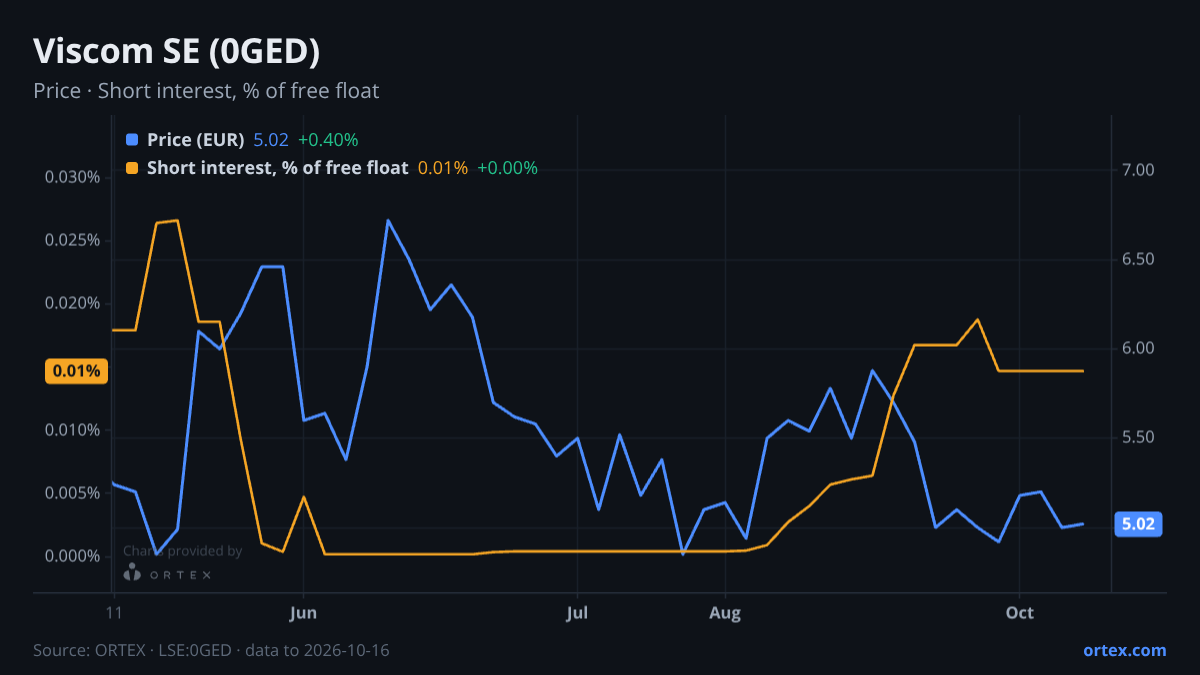
Task: Click the 0.030% left axis label
Action: point(73,177)
